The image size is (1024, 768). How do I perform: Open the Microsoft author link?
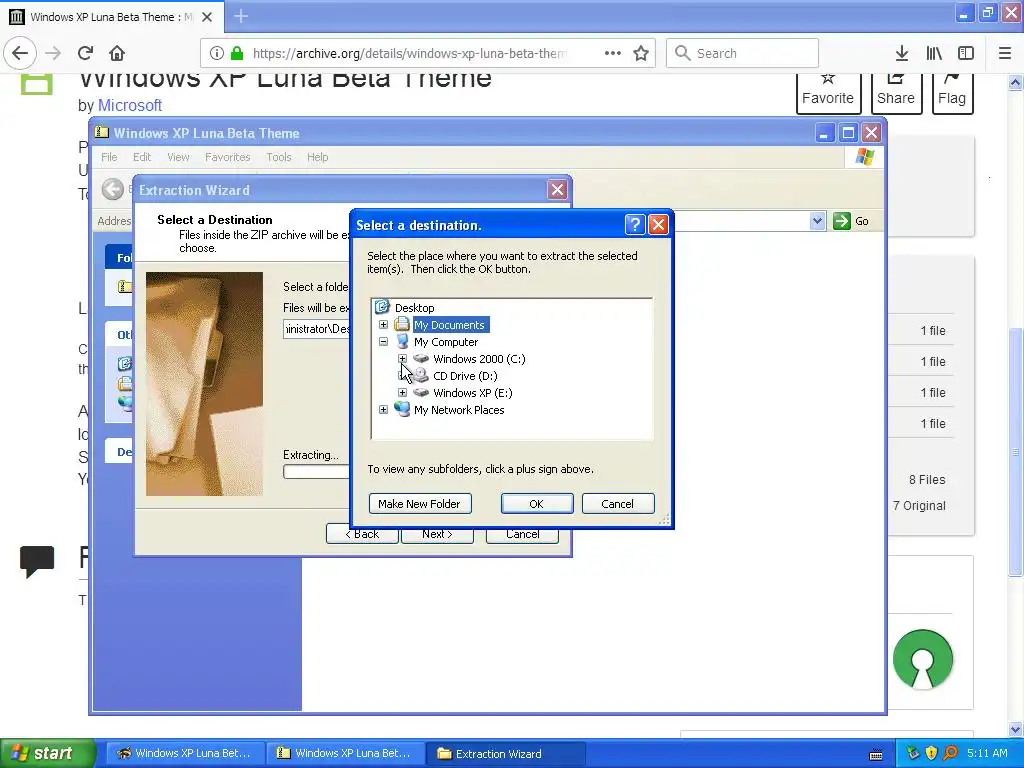click(x=129, y=105)
